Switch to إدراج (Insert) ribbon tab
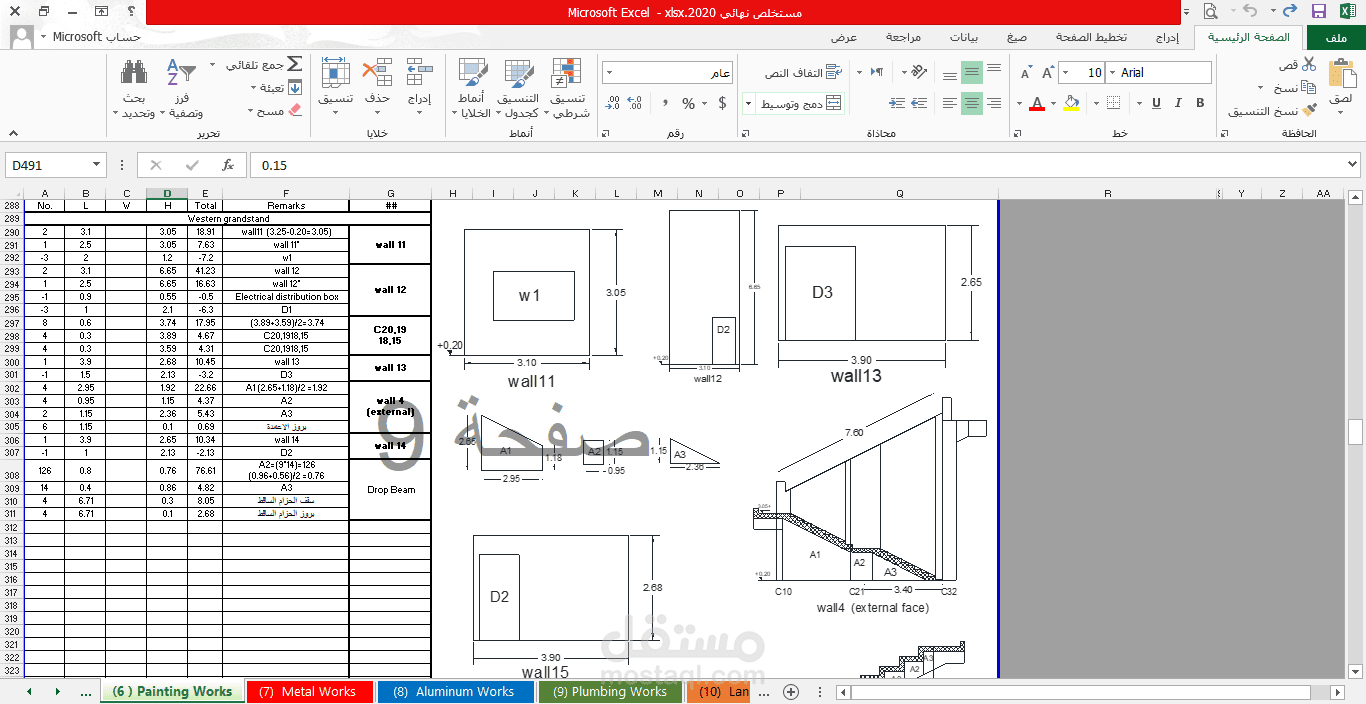Image resolution: width=1366 pixels, height=704 pixels. click(1166, 37)
